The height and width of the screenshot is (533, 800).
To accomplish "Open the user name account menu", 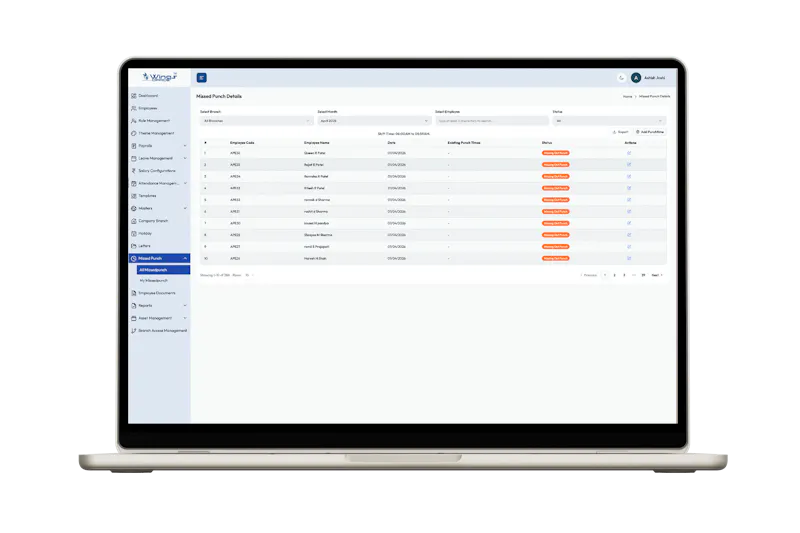I will [x=655, y=78].
